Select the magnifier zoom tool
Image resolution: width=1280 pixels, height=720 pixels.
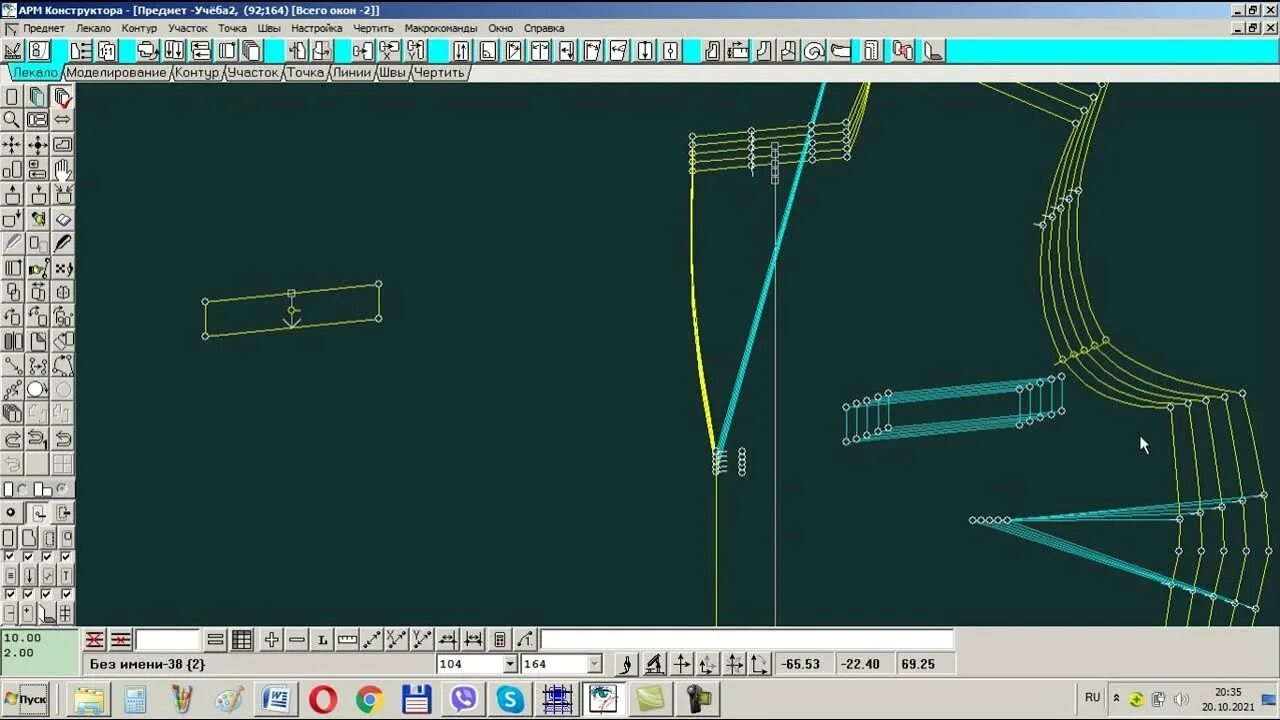coord(12,120)
